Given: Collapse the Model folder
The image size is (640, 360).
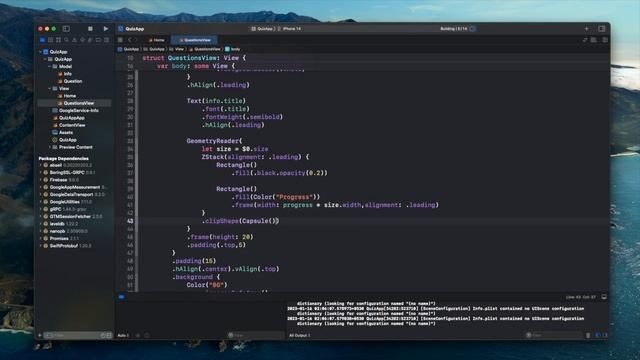Looking at the screenshot, I should pyautogui.click(x=50, y=67).
